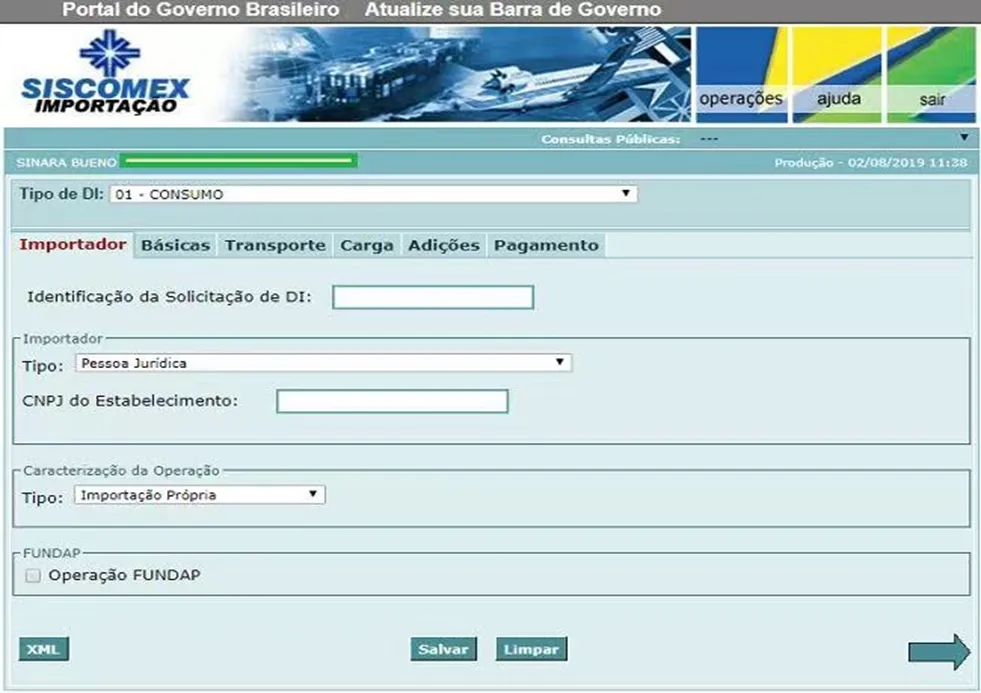Open the Carga tab

coord(367,246)
